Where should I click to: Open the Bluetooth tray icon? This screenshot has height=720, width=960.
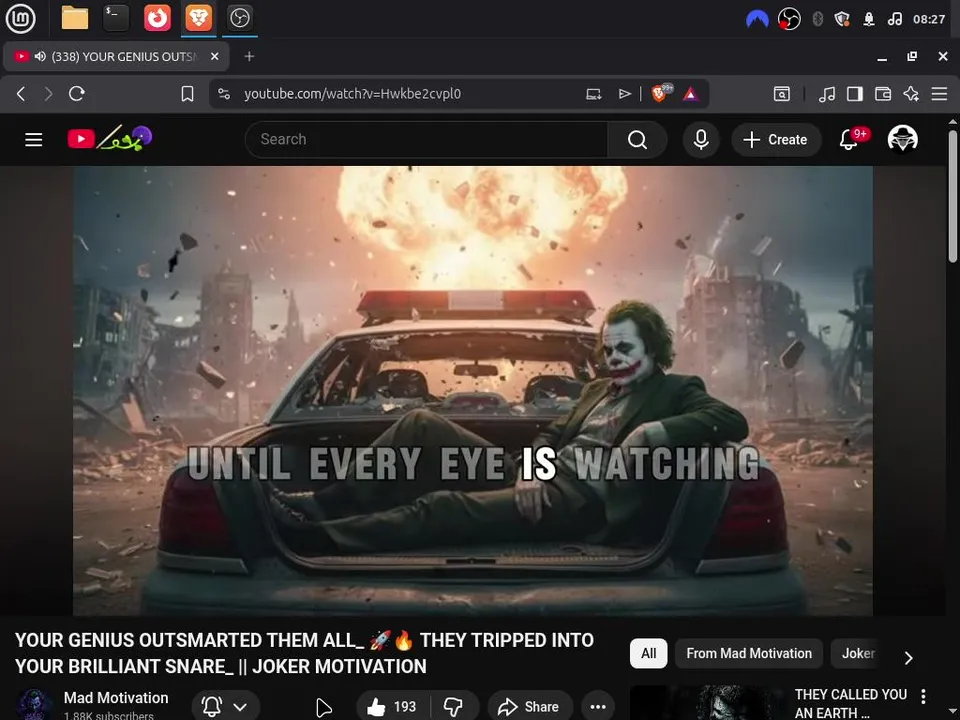click(x=817, y=19)
